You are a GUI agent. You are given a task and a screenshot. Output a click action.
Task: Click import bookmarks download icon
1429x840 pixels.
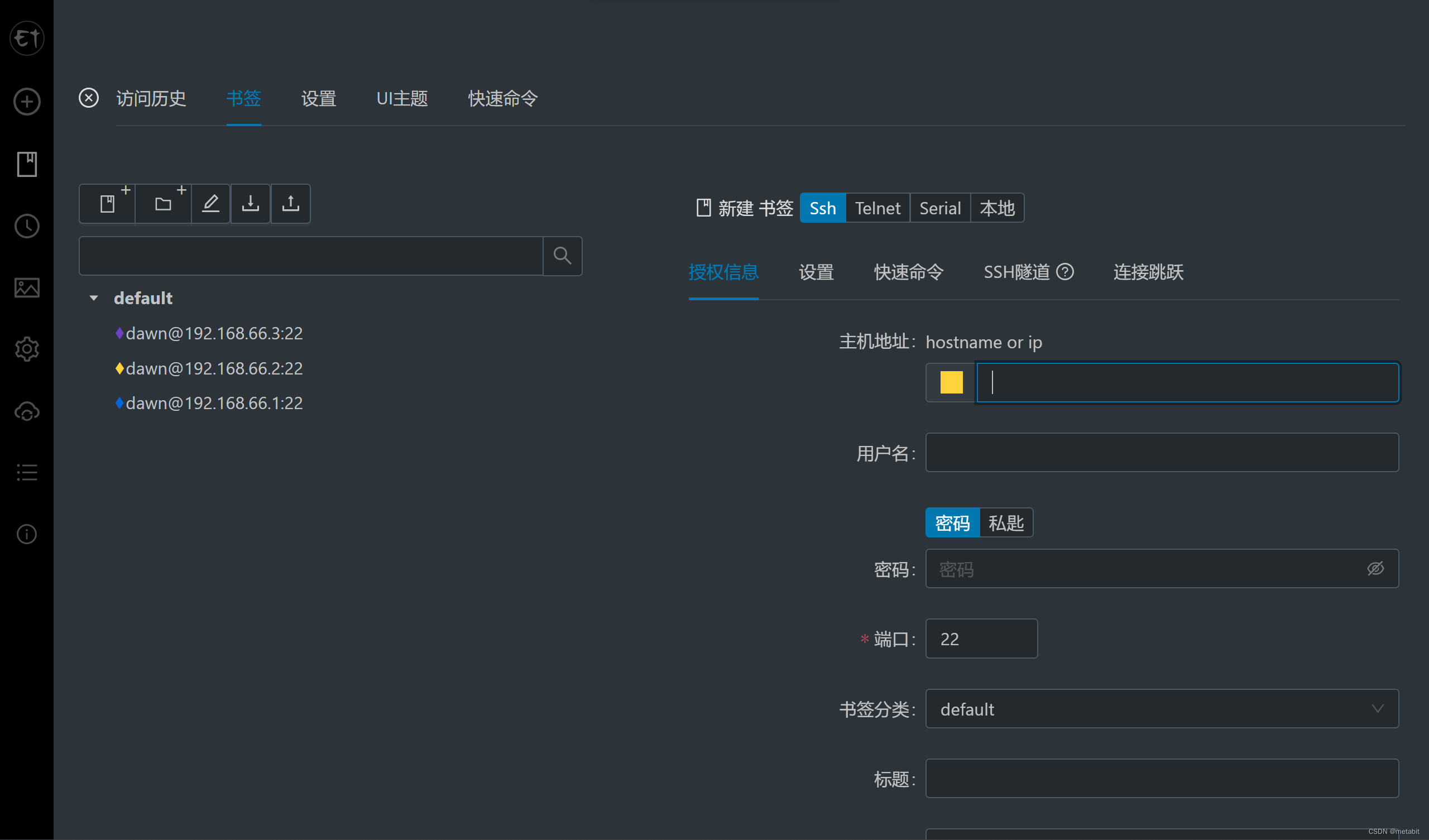250,204
